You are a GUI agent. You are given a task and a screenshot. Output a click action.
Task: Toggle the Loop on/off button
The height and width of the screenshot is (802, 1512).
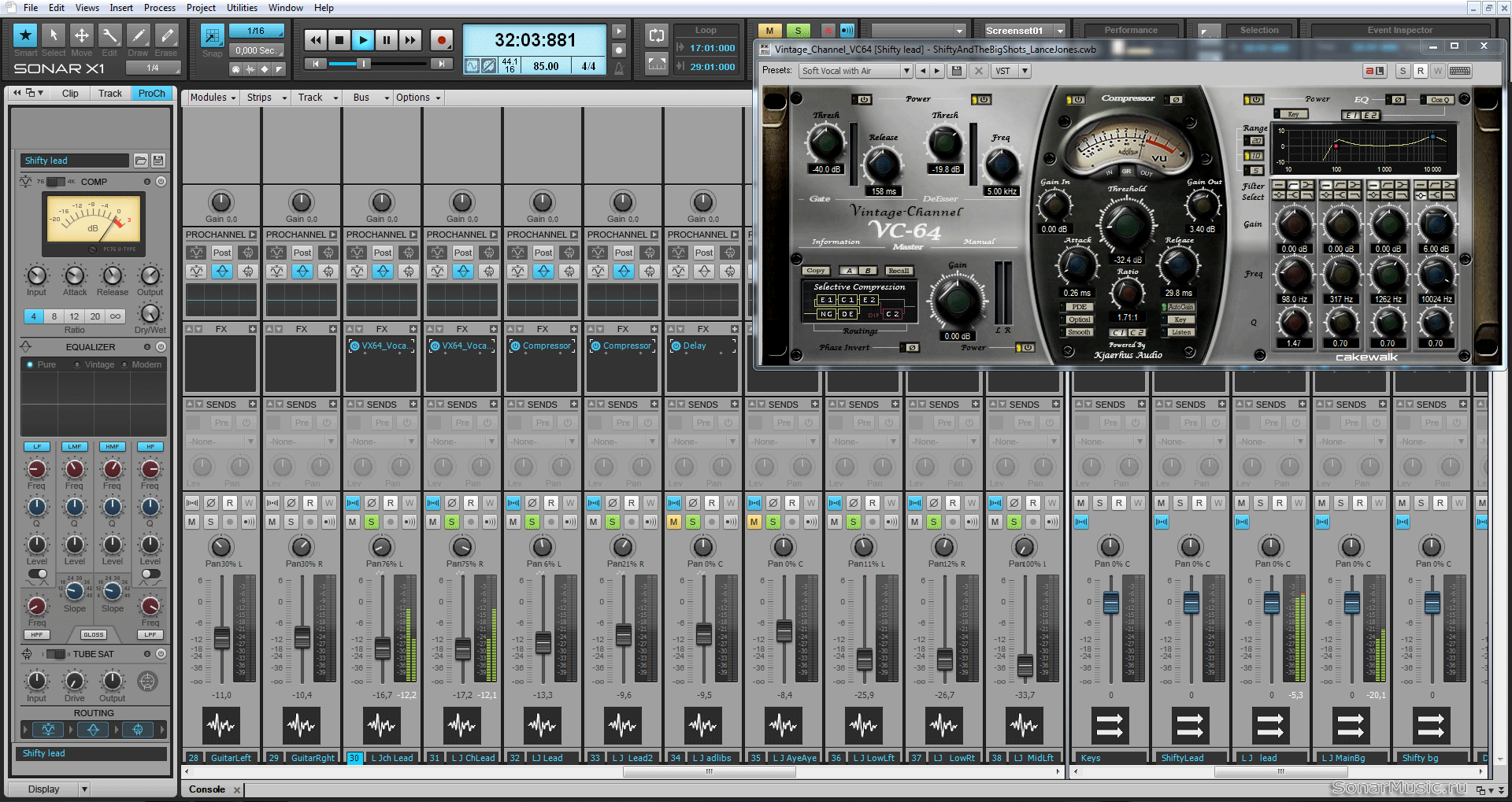(x=657, y=35)
